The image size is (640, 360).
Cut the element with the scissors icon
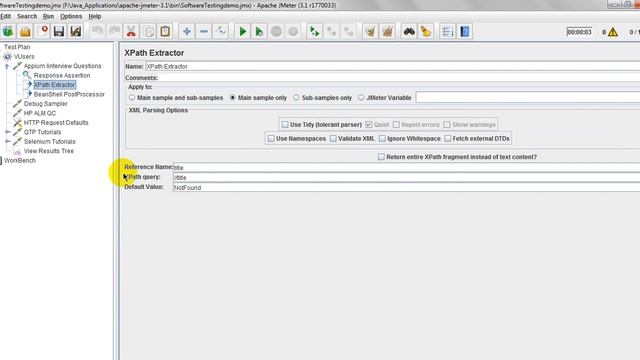pyautogui.click(x=131, y=31)
